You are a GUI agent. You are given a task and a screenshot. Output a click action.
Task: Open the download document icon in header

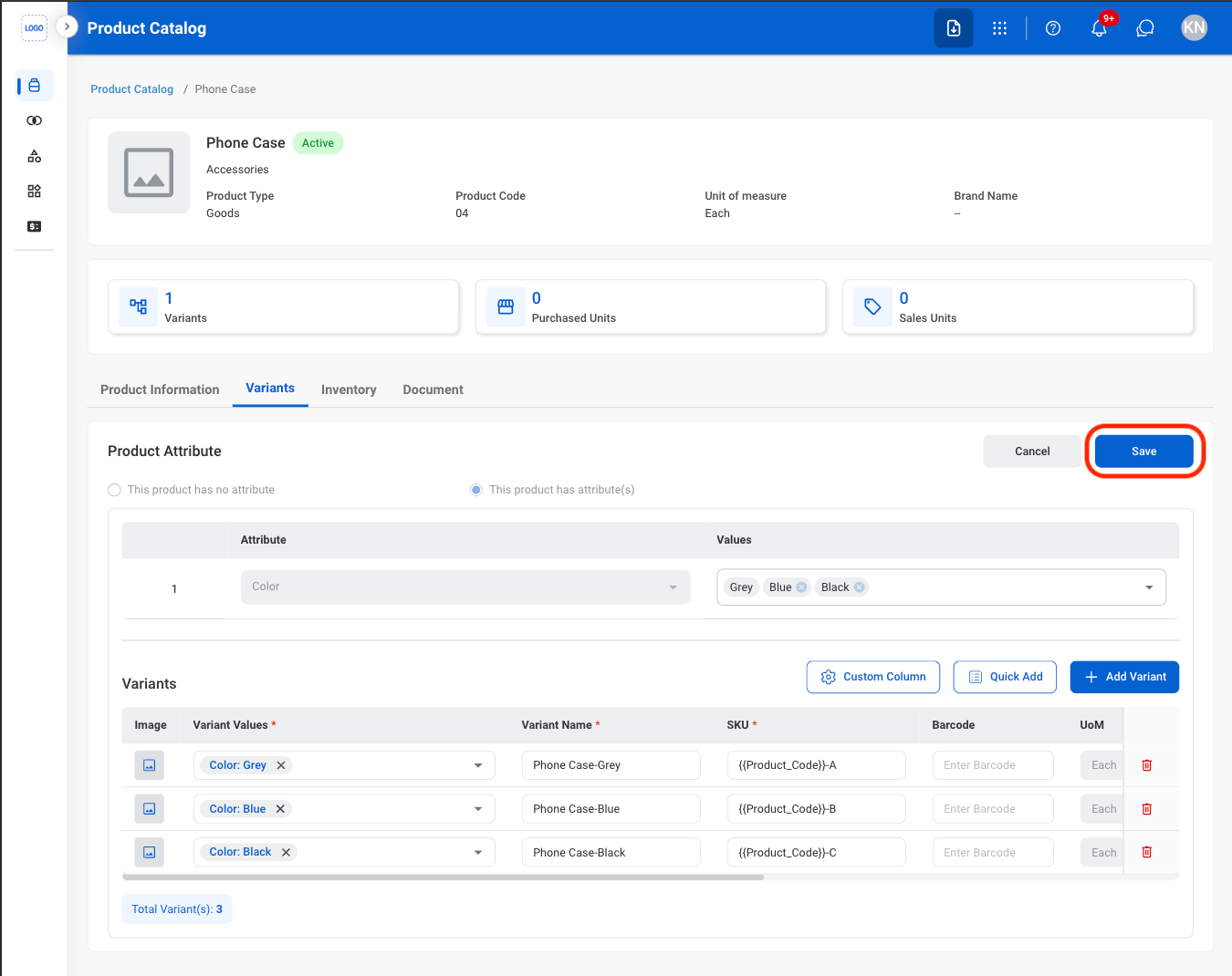(954, 28)
